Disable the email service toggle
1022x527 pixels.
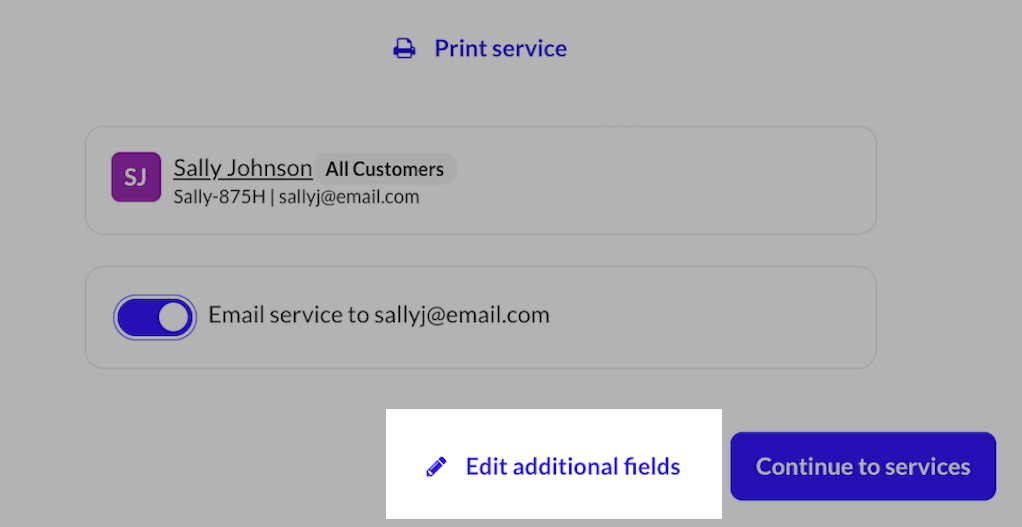[155, 317]
